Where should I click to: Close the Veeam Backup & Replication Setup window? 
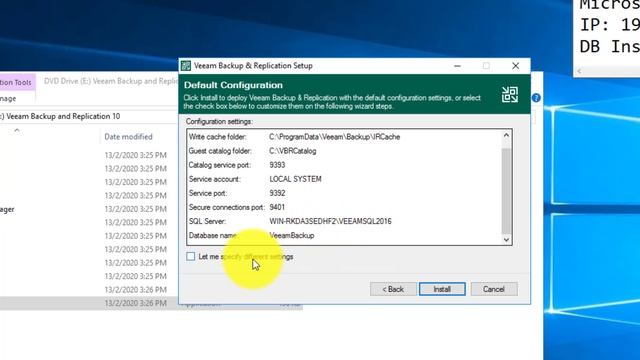(x=516, y=66)
